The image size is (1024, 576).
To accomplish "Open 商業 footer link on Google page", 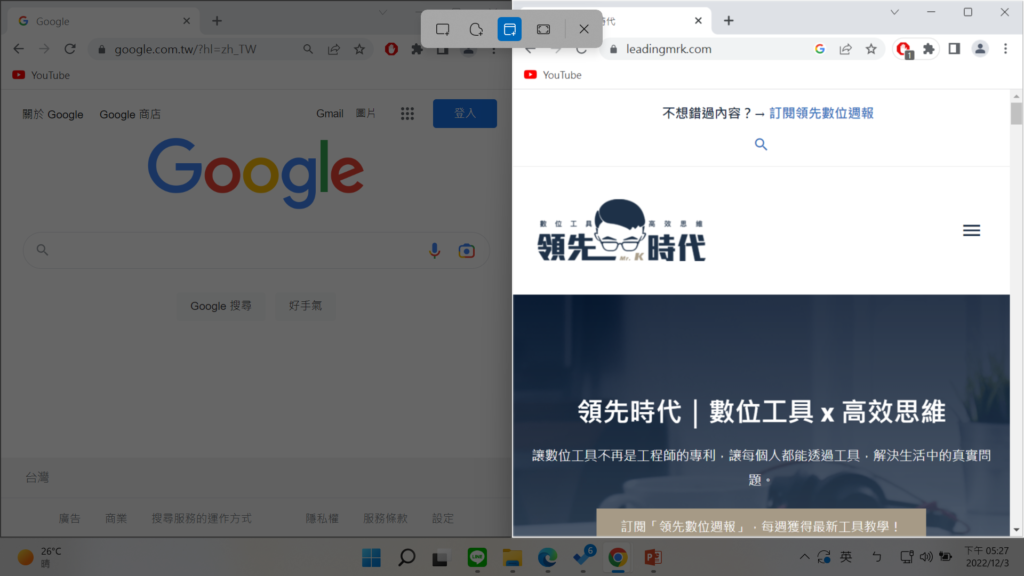I will click(116, 519).
